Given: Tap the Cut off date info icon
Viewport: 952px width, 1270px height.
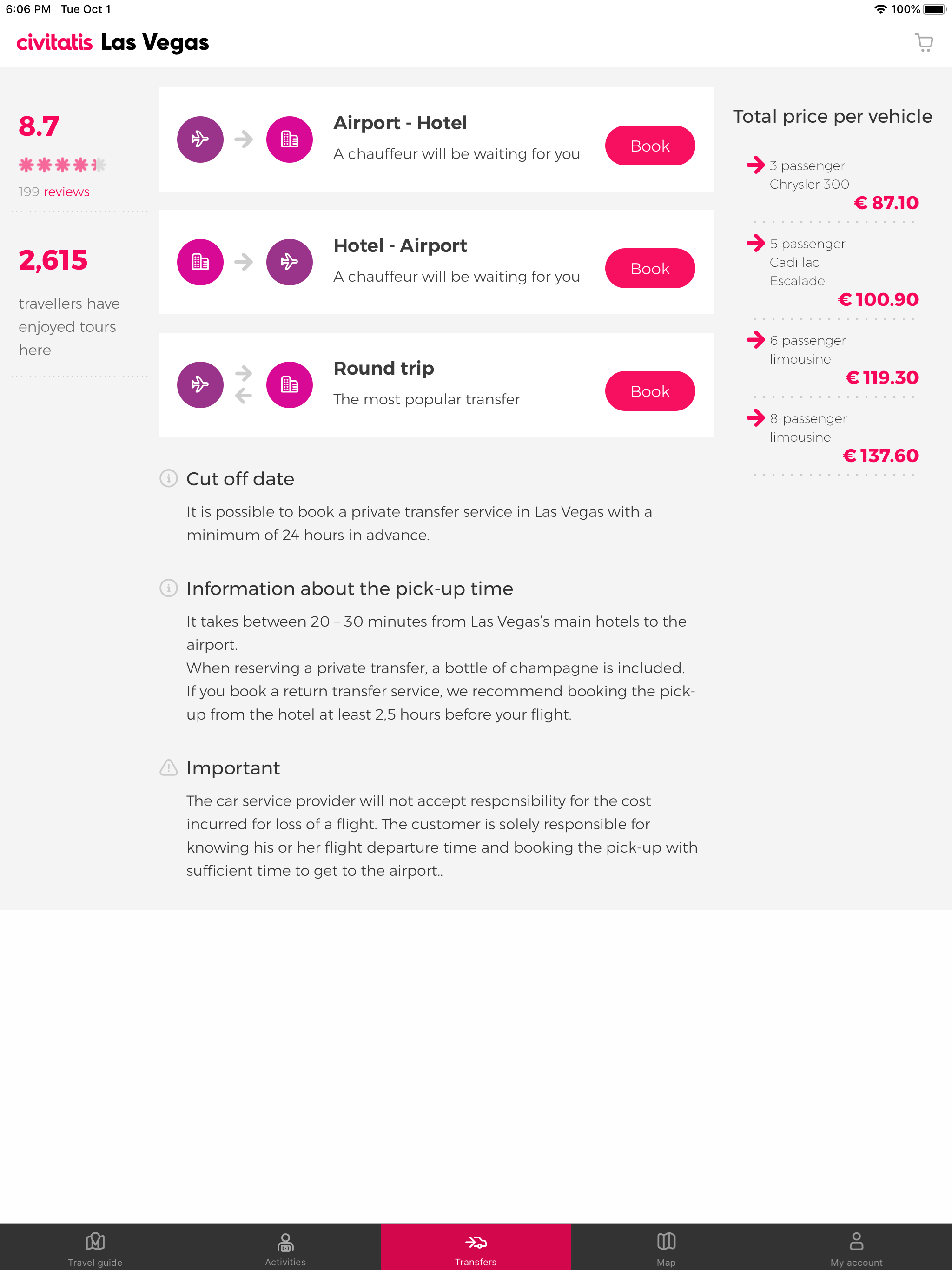Looking at the screenshot, I should click(x=168, y=478).
